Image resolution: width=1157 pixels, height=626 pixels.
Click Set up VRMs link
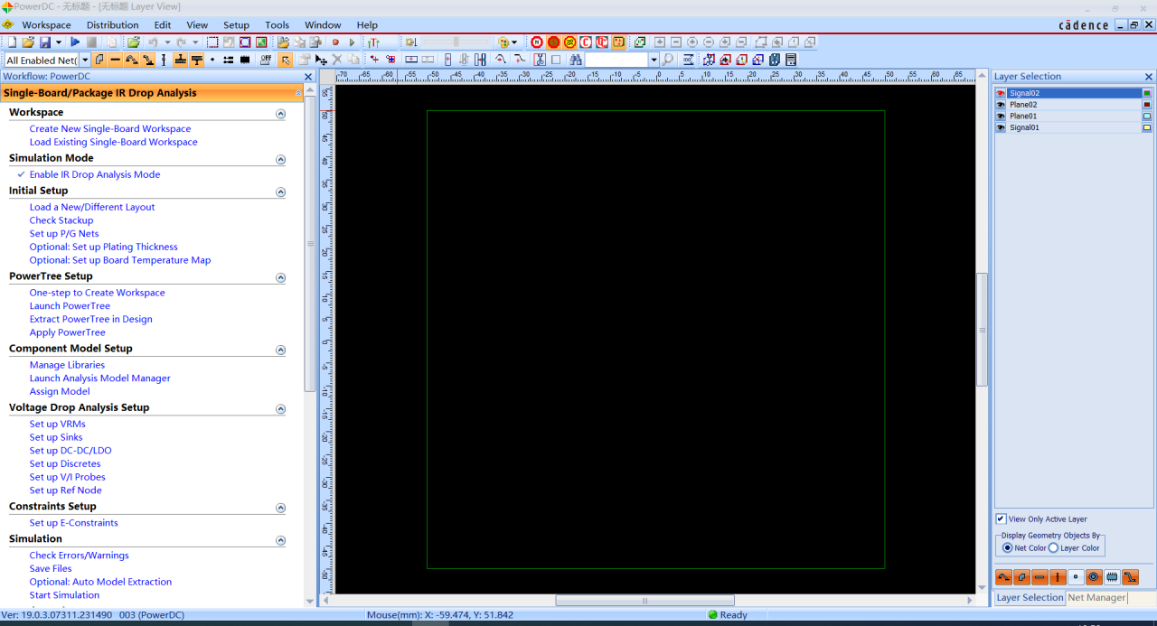point(58,424)
